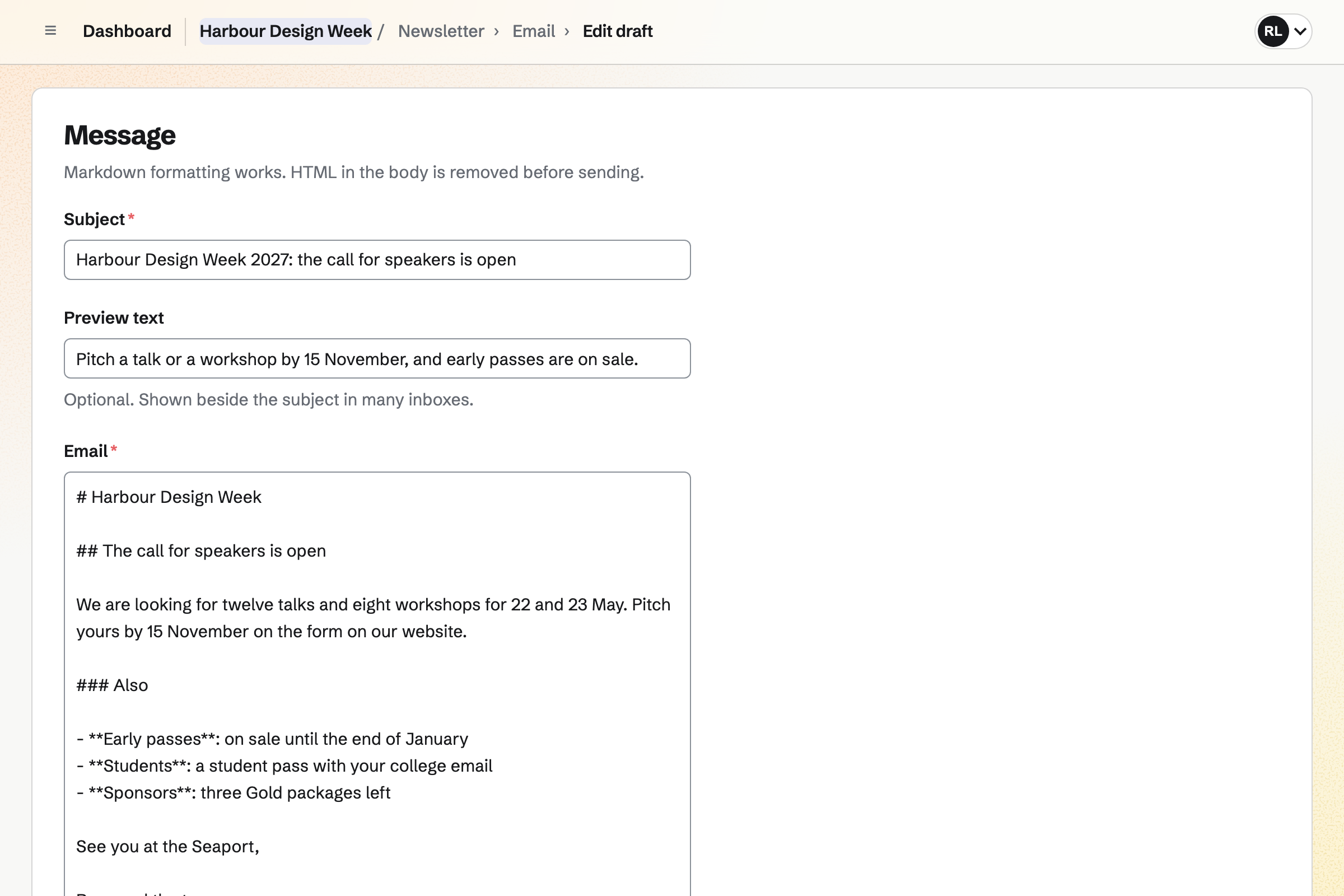Image resolution: width=1344 pixels, height=896 pixels.
Task: Navigate to Email breadcrumb
Action: tap(533, 31)
